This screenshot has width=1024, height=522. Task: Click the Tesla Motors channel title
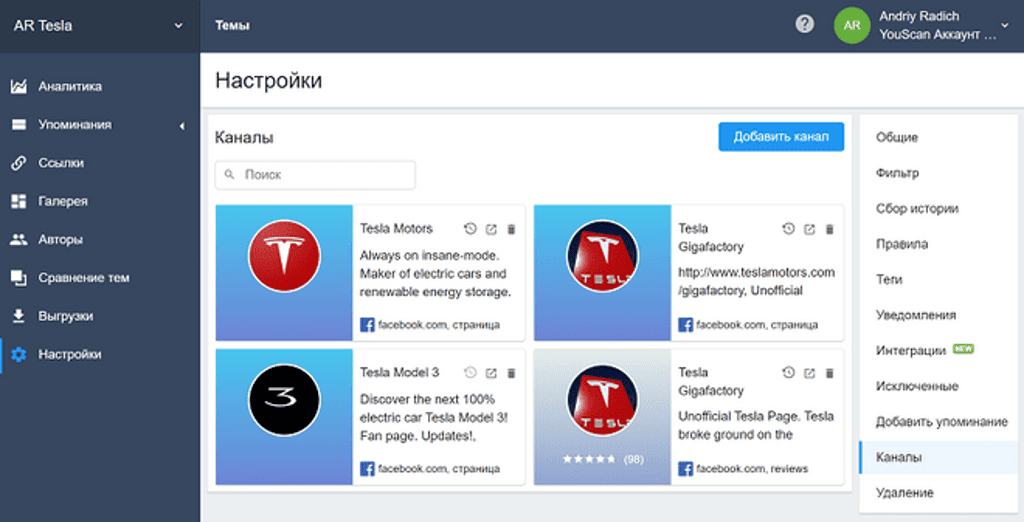396,229
